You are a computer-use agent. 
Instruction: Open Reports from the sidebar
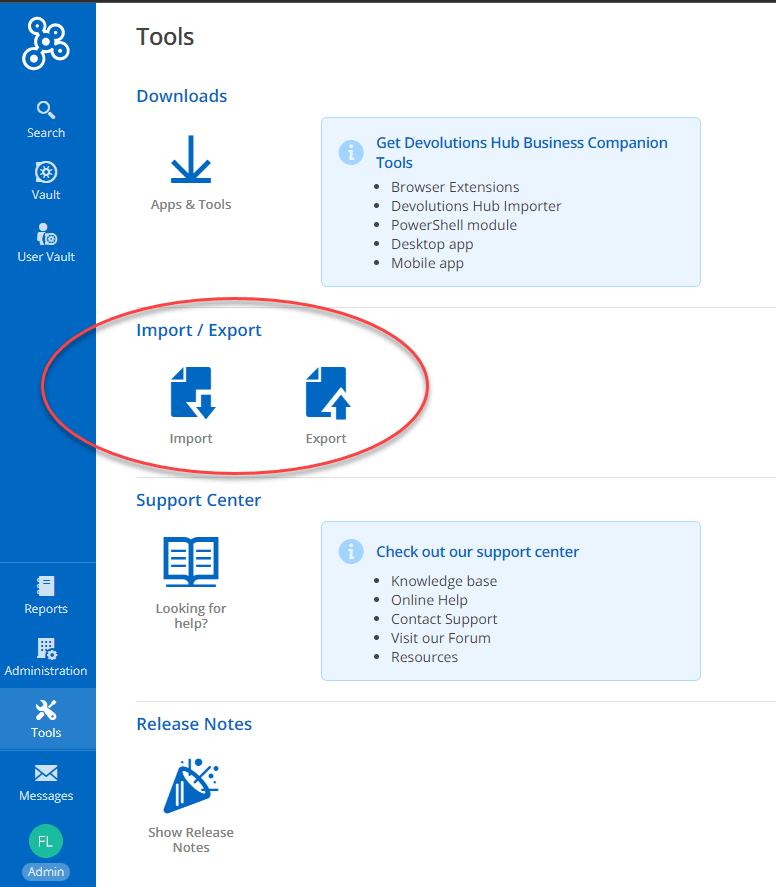tap(46, 595)
